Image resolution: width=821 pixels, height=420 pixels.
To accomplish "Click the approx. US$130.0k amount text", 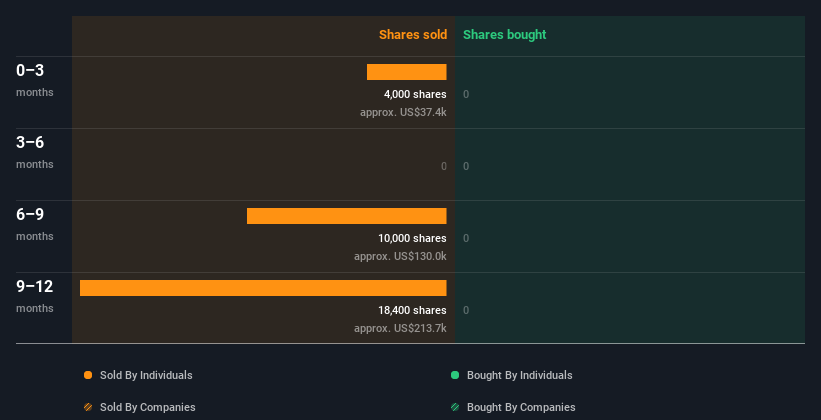I will coord(400,256).
